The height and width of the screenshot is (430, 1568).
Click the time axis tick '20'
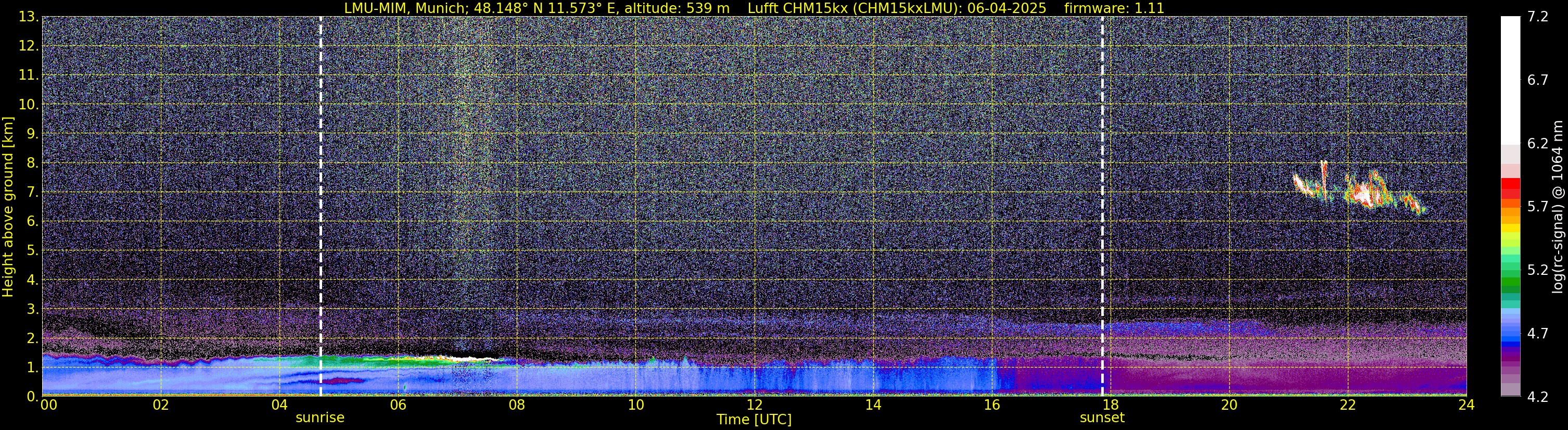coord(1229,405)
